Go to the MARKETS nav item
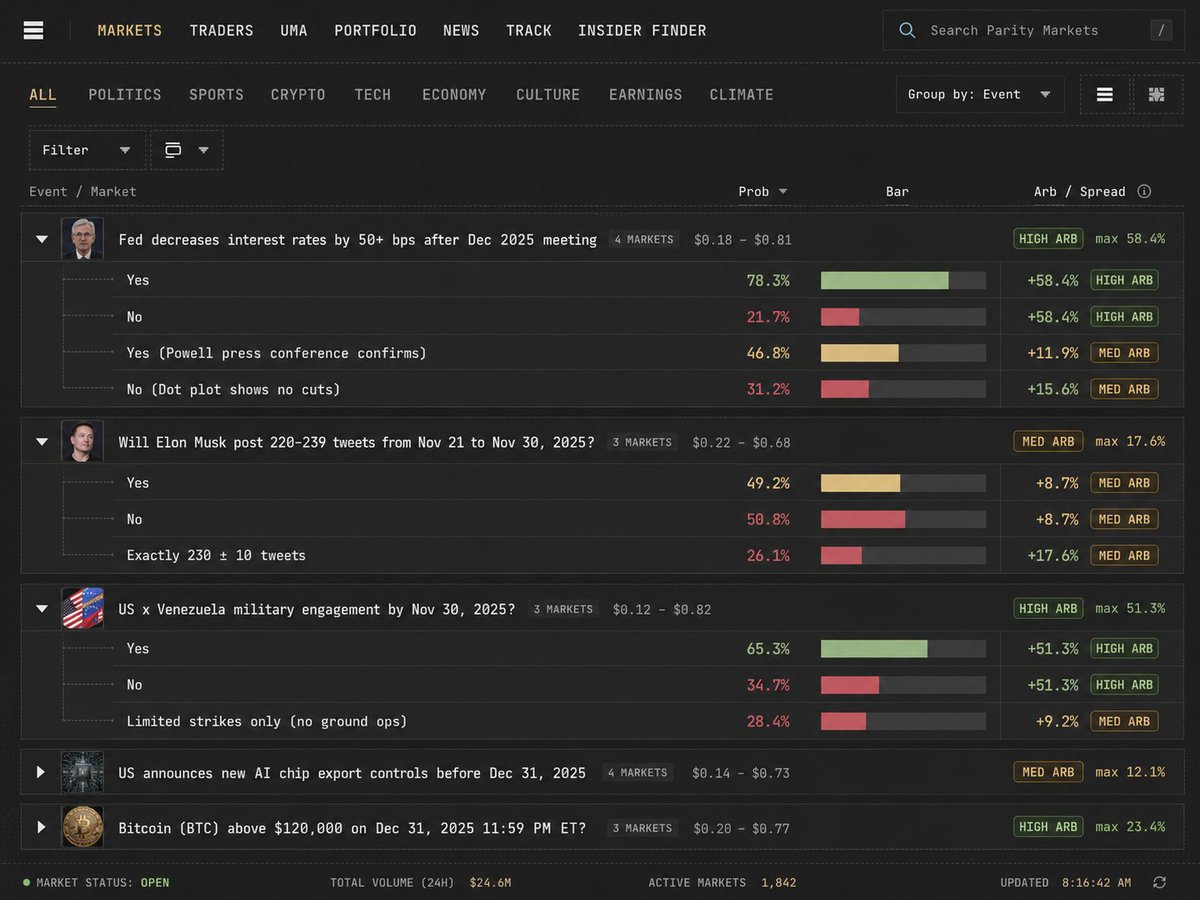1200x900 pixels. coord(129,30)
